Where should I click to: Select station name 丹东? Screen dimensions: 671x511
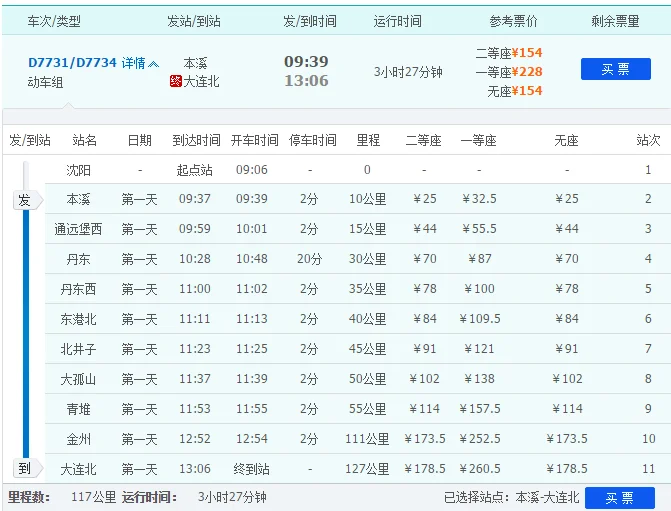coord(78,259)
